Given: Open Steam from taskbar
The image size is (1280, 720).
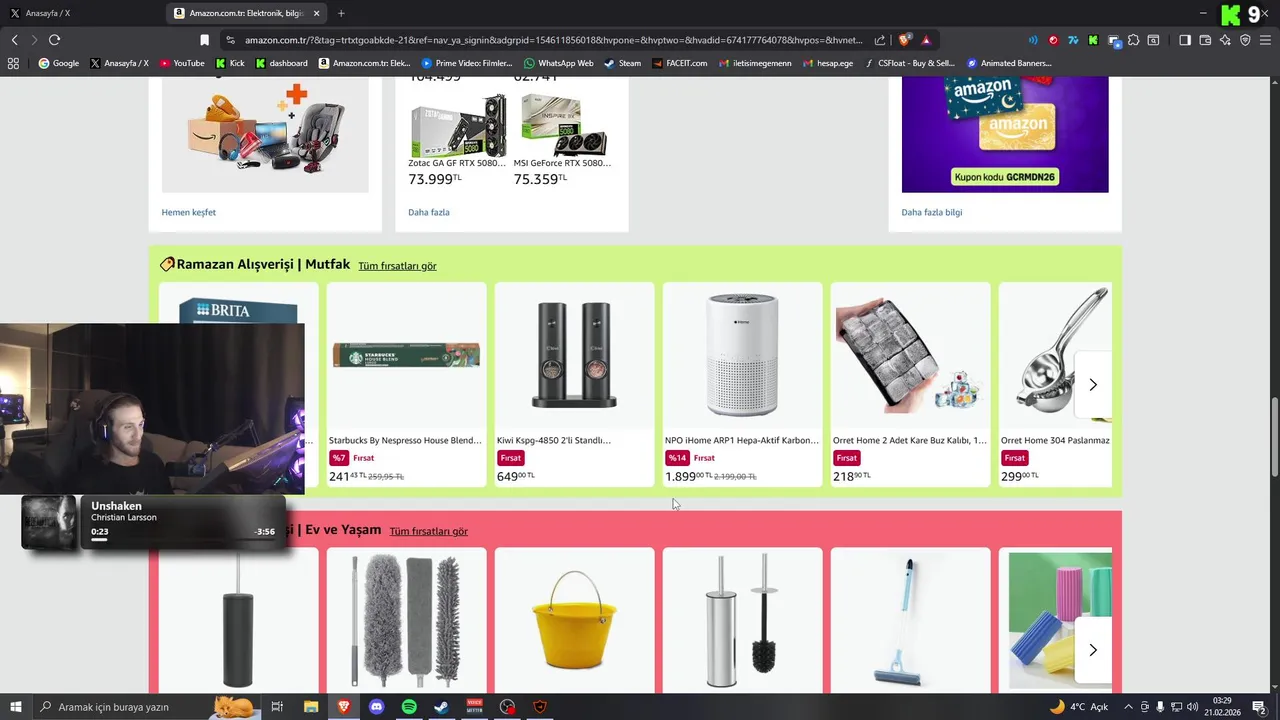Looking at the screenshot, I should tap(441, 707).
